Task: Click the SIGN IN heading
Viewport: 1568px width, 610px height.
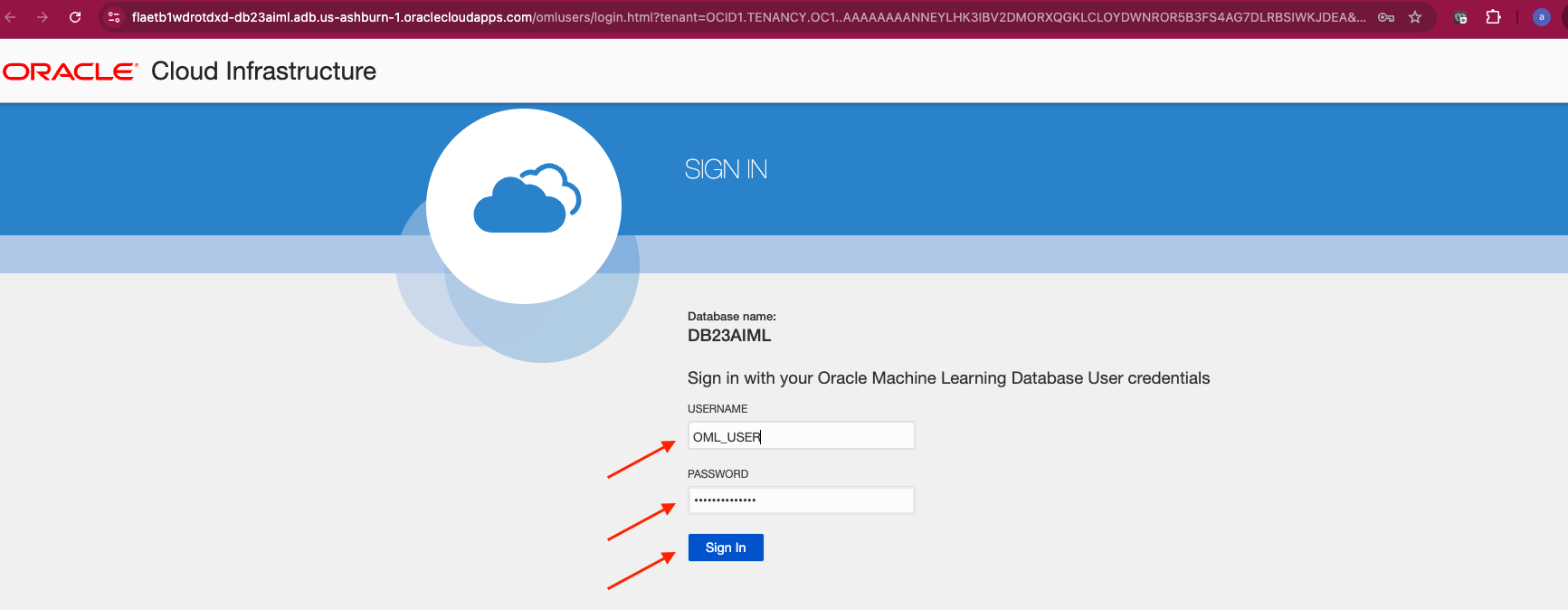Action: pyautogui.click(x=726, y=169)
